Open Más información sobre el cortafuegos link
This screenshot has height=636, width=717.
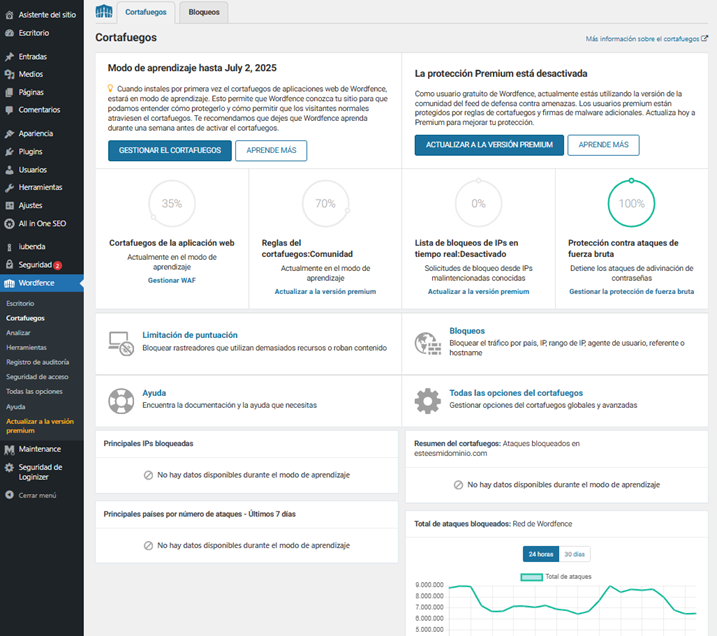[x=647, y=39]
